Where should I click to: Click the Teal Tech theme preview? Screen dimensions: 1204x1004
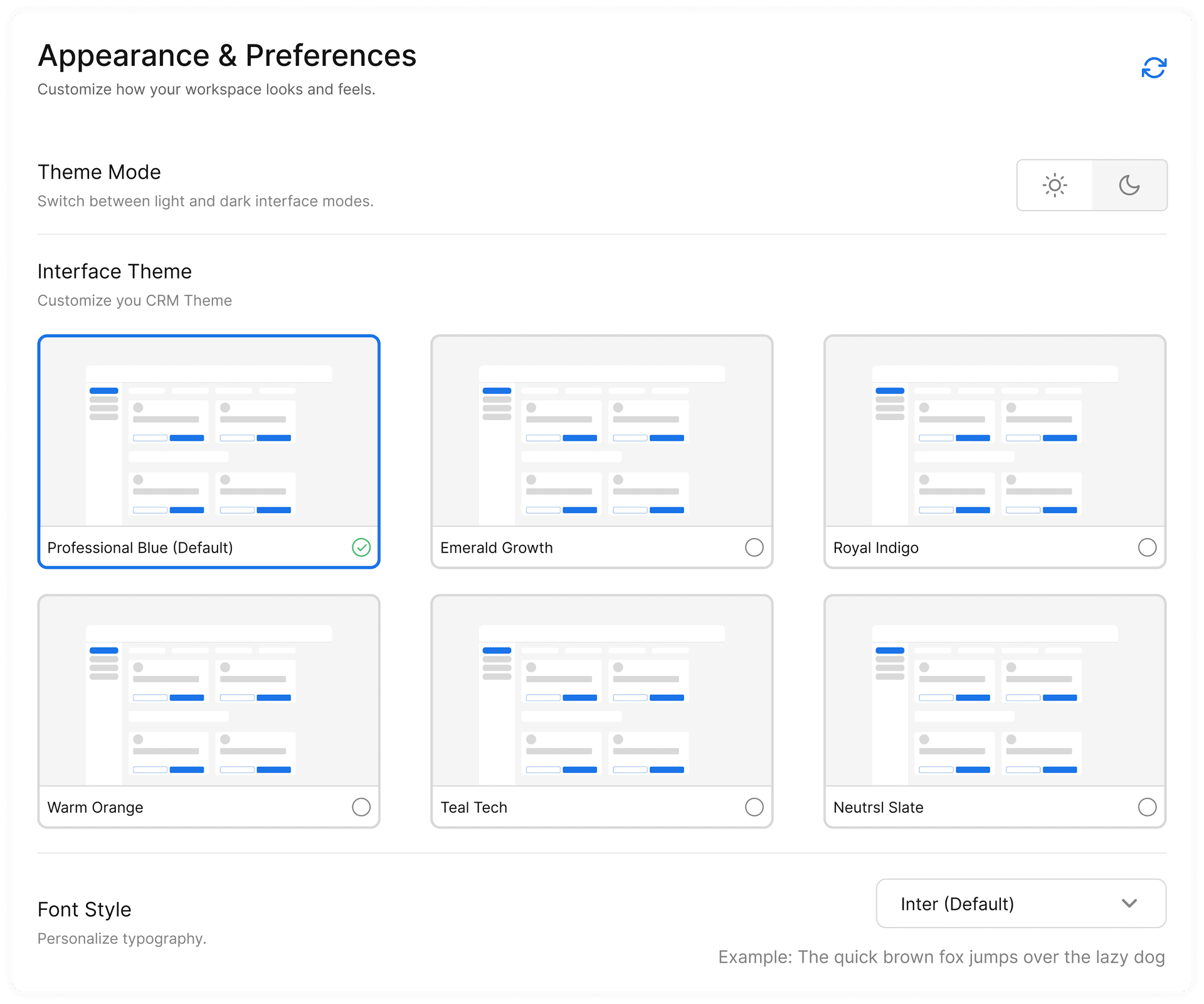coord(601,692)
